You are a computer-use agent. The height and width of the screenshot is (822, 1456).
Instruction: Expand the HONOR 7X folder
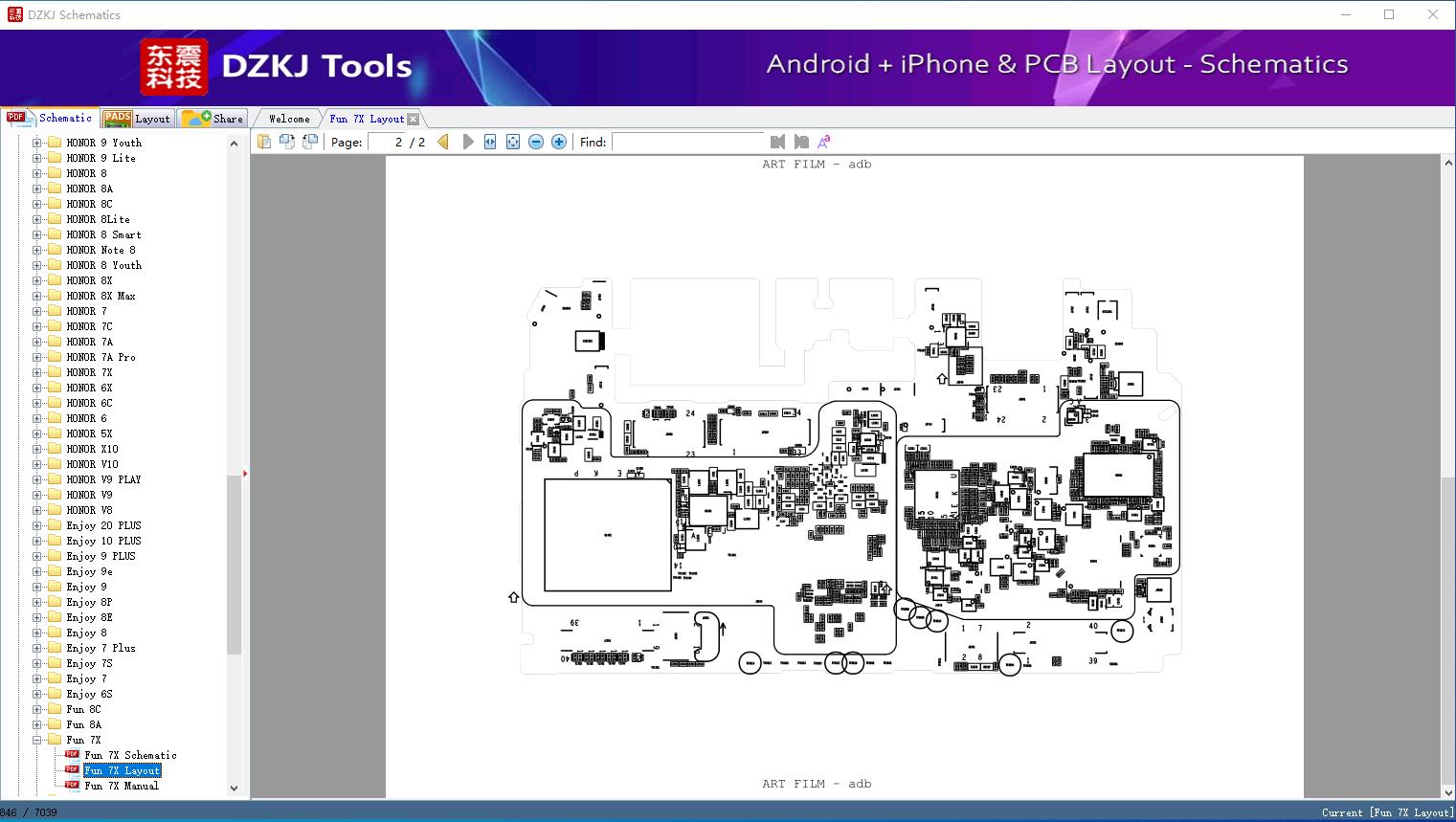coord(36,372)
